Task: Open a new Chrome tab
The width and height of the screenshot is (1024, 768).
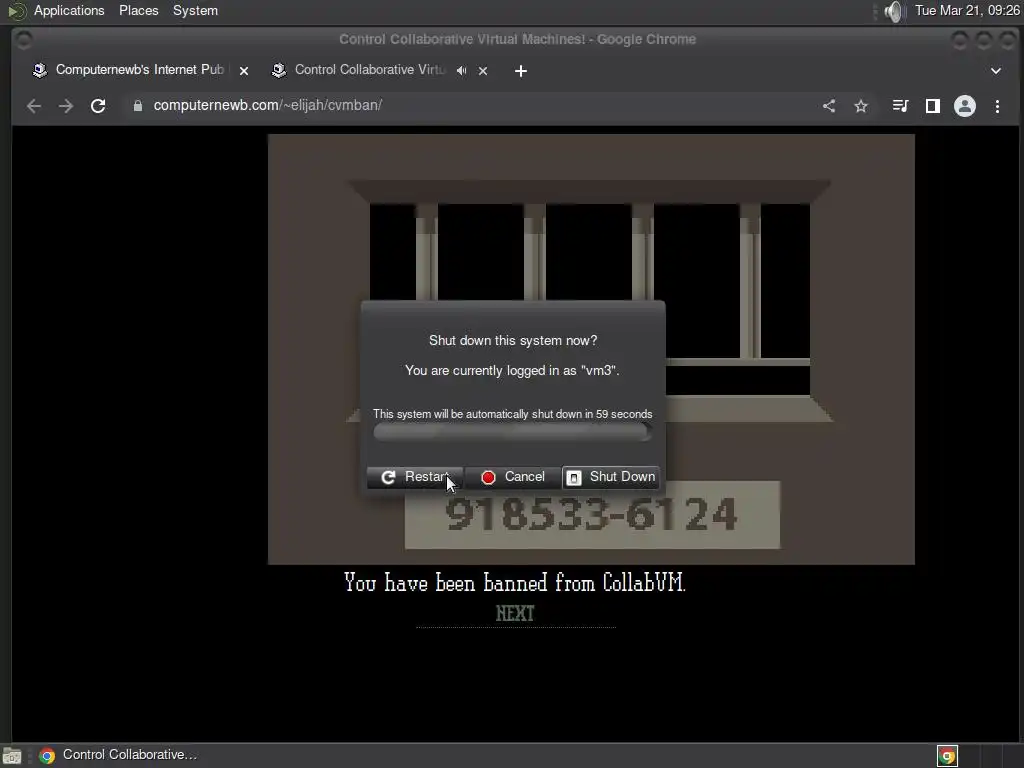Action: point(520,71)
